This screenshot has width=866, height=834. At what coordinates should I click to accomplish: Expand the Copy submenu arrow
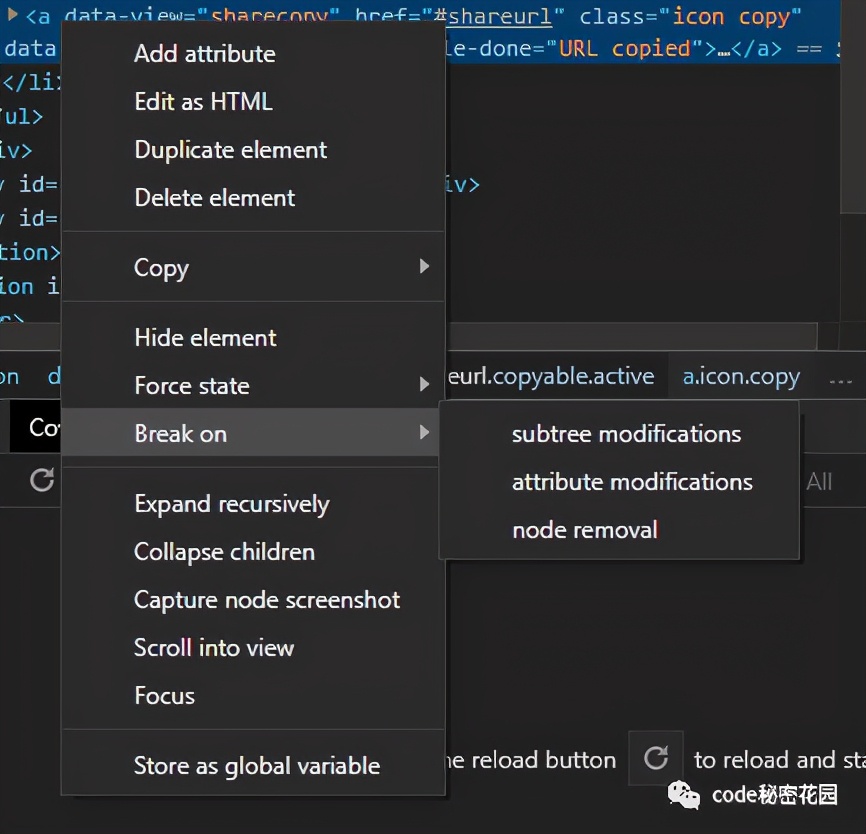424,268
